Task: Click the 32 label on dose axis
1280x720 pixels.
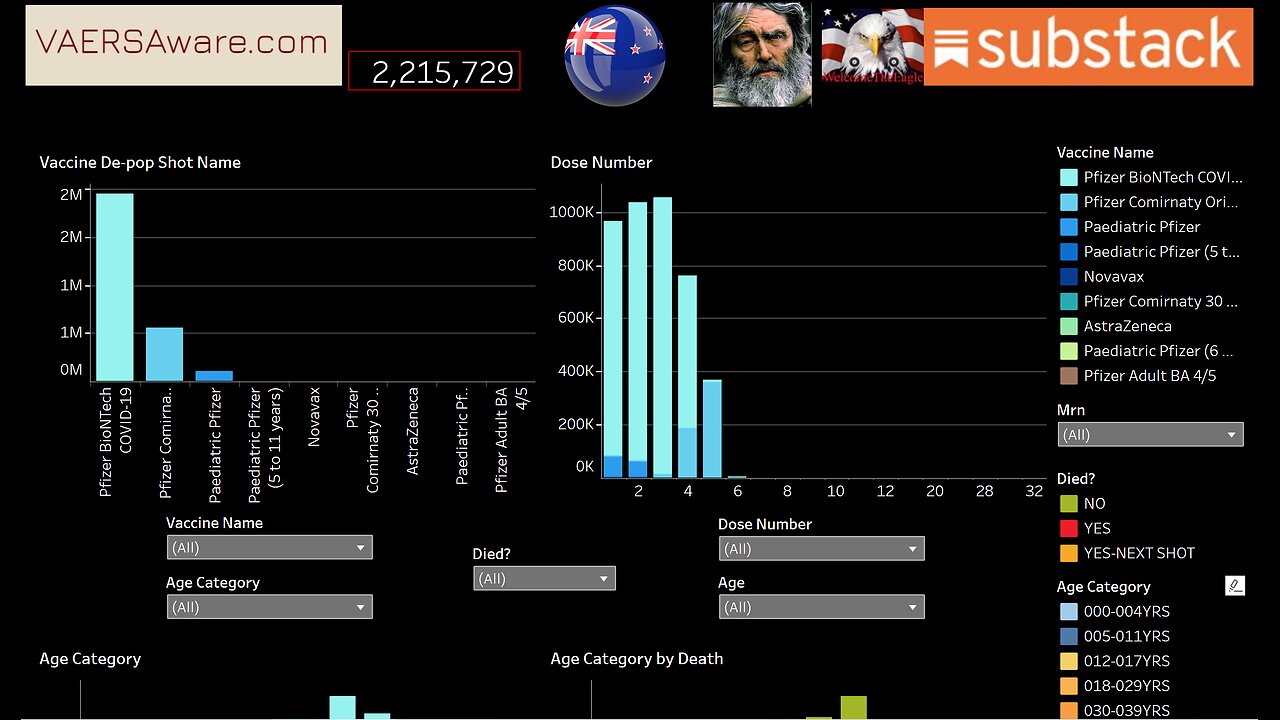Action: point(1034,491)
